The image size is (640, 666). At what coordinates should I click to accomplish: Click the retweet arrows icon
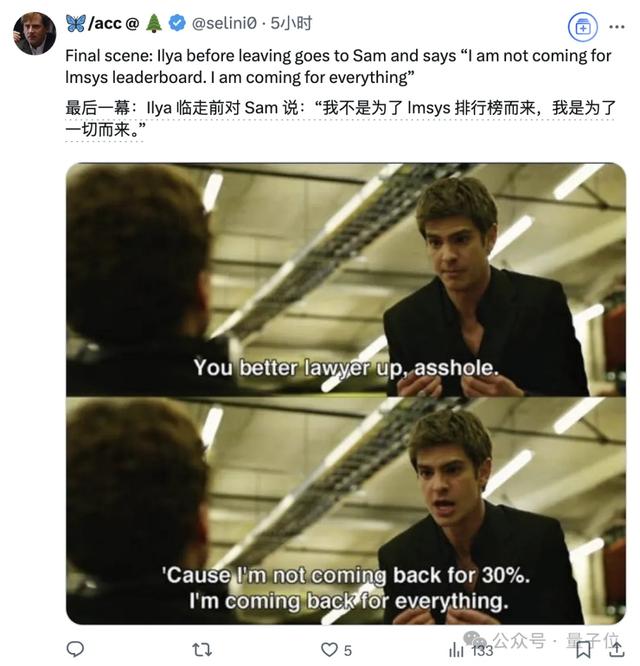coord(202,649)
